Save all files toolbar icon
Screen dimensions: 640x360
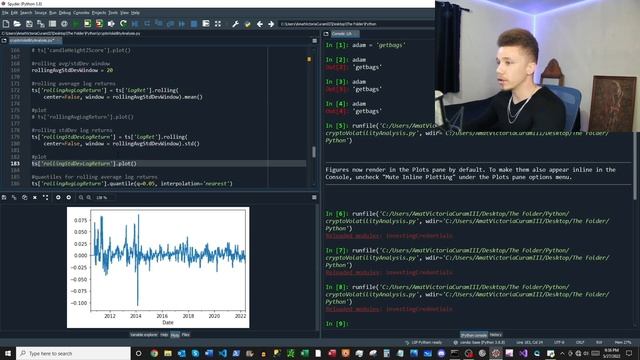pyautogui.click(x=40, y=24)
